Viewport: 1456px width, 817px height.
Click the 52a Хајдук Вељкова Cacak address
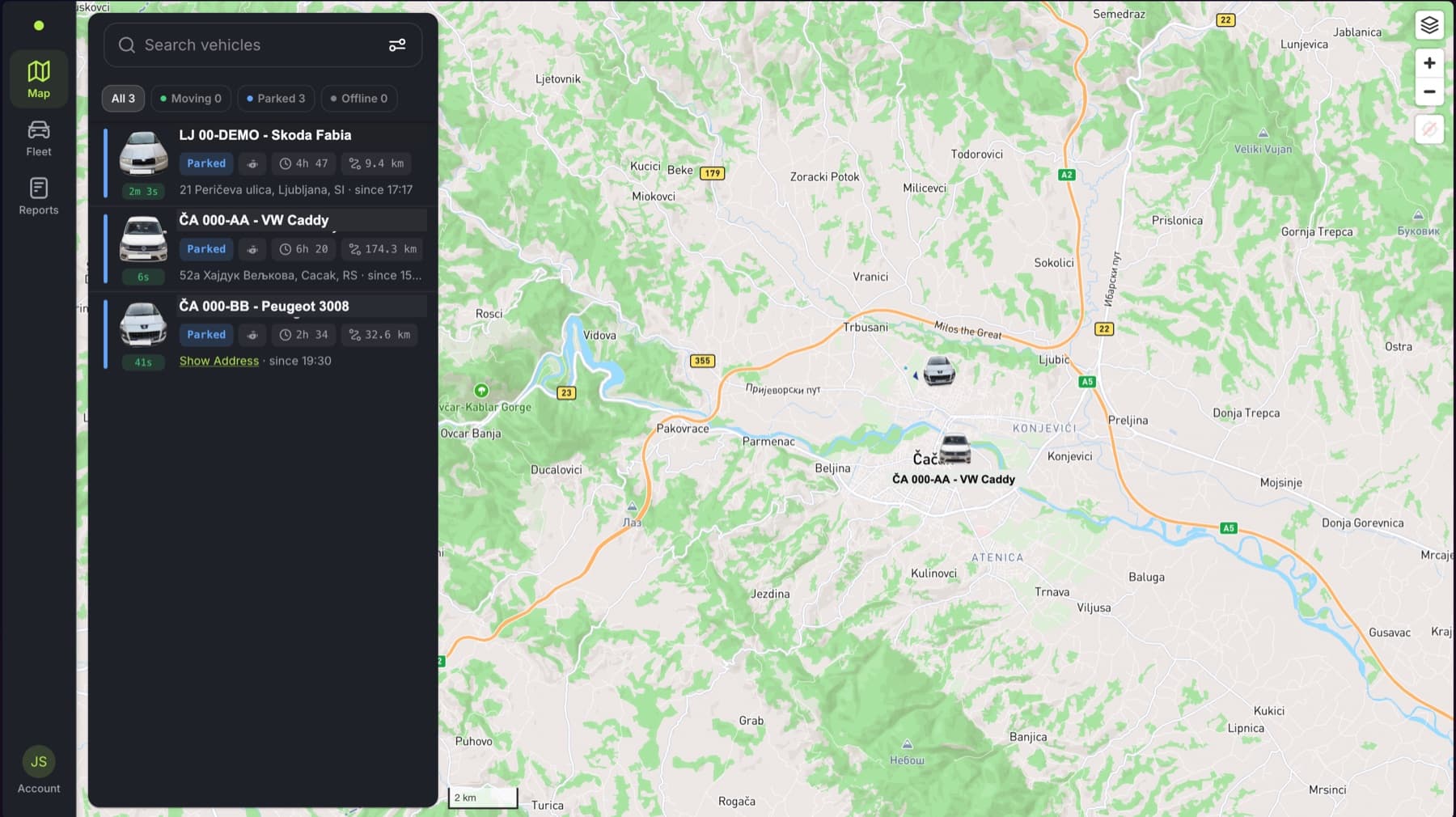(268, 276)
